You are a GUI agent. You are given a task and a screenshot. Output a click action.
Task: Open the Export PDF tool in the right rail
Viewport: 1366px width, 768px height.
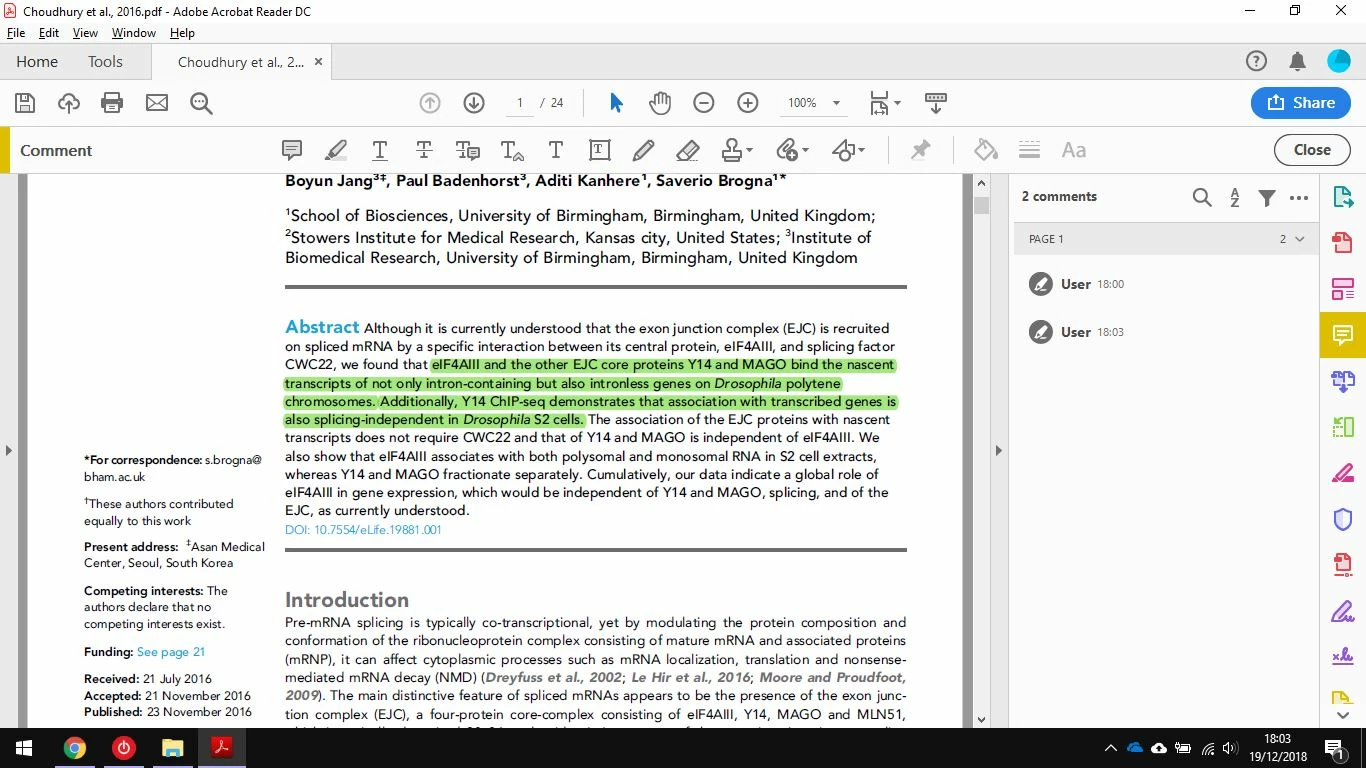coord(1343,196)
